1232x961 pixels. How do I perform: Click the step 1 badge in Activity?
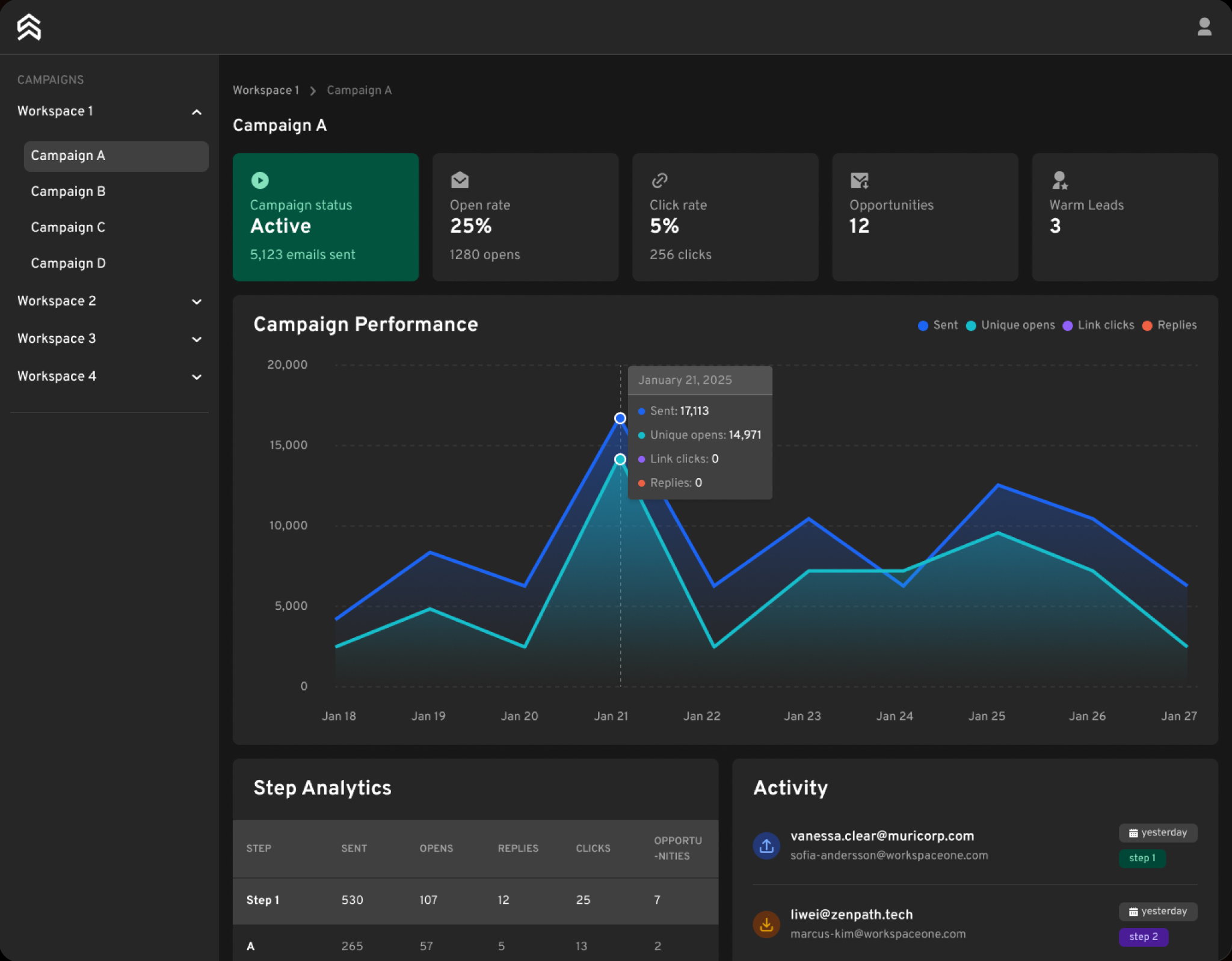pos(1142,858)
